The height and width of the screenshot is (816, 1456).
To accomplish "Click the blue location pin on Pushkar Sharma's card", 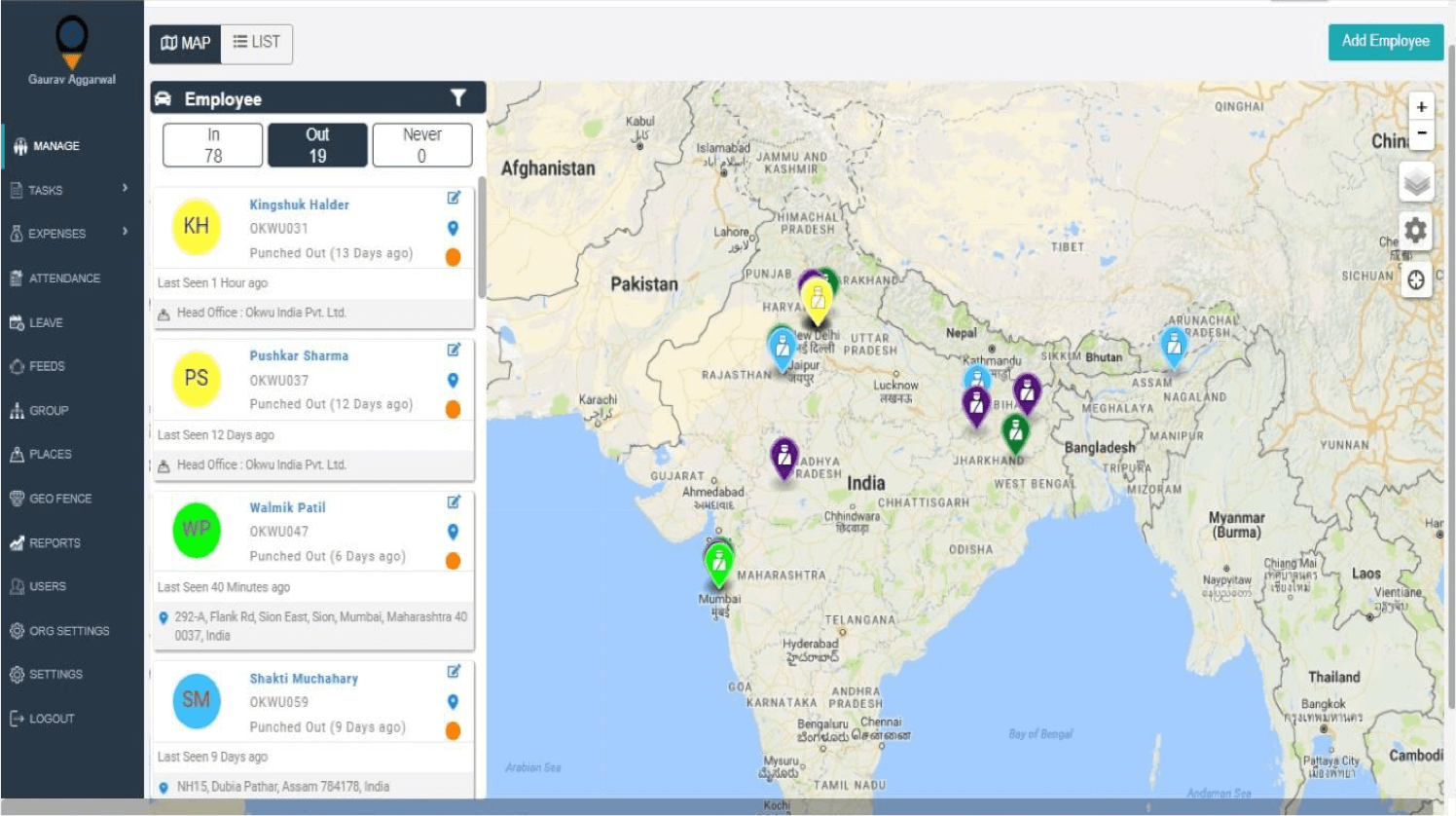I will [453, 381].
